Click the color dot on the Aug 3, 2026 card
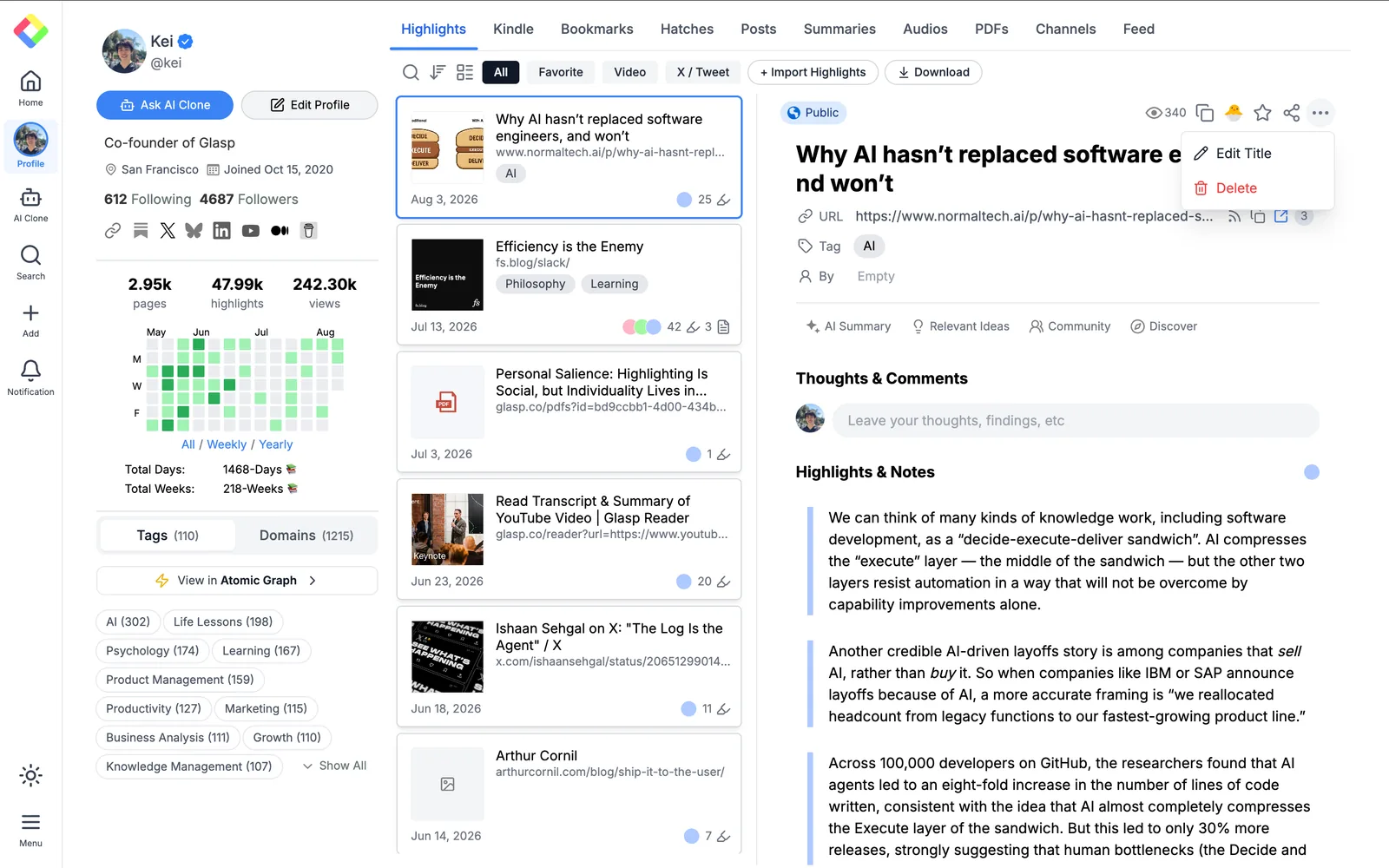 (684, 200)
